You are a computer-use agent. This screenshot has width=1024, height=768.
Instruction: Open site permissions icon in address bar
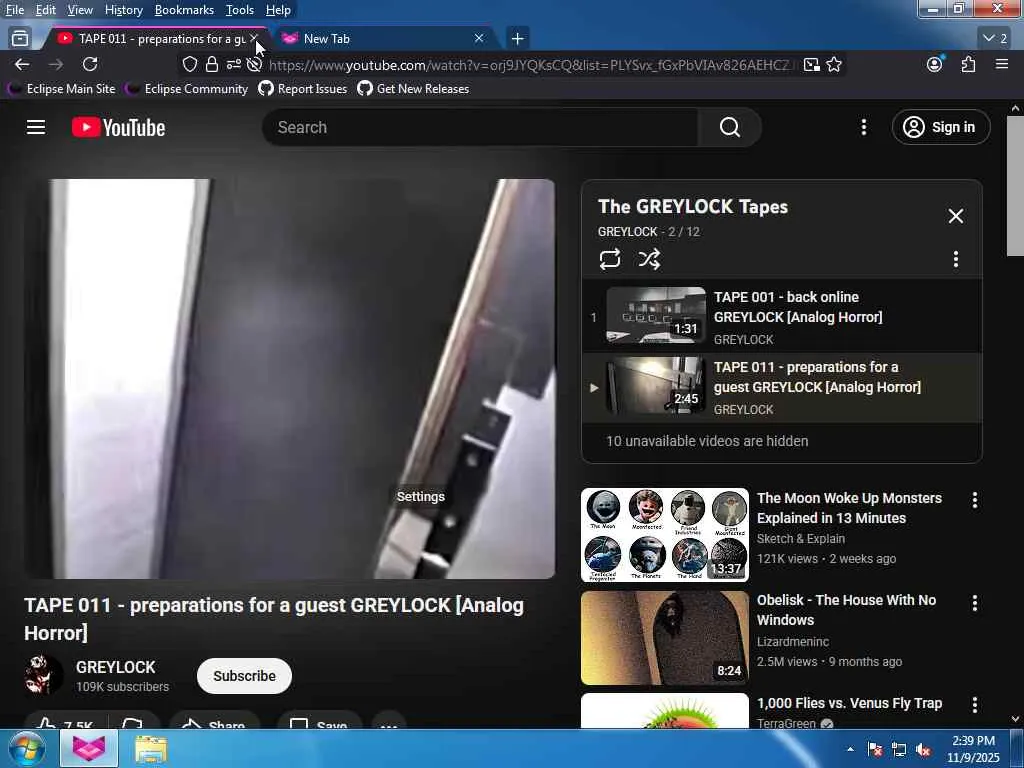(x=233, y=64)
